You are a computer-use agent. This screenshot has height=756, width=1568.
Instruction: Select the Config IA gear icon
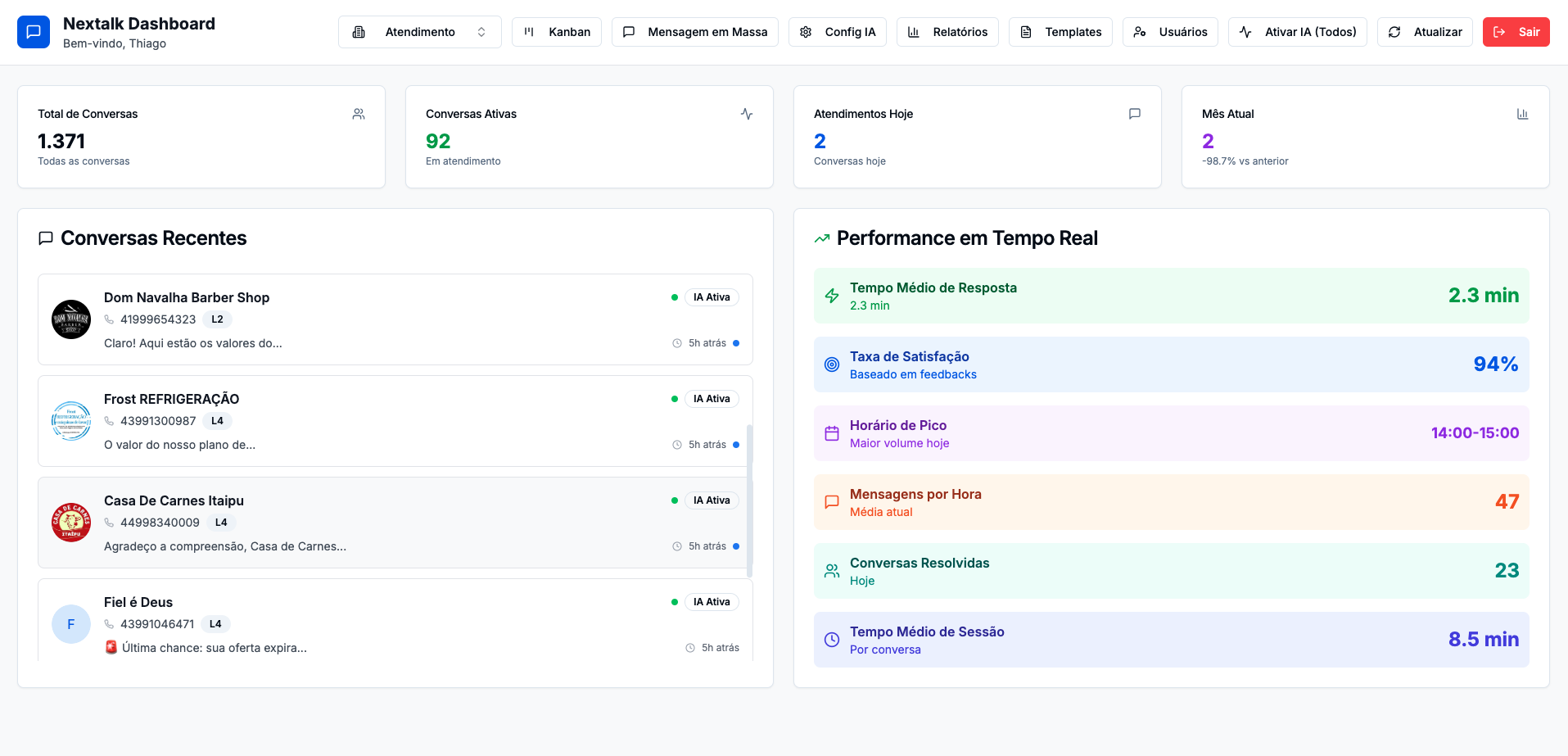click(x=803, y=31)
